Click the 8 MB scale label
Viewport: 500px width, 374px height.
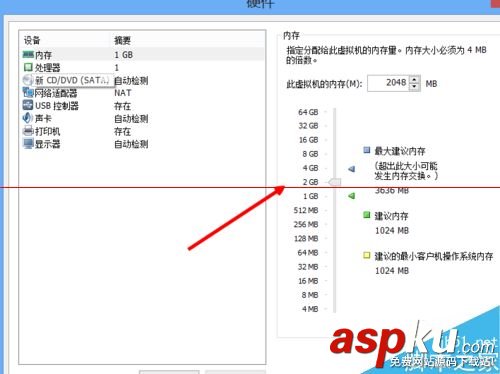tap(310, 295)
